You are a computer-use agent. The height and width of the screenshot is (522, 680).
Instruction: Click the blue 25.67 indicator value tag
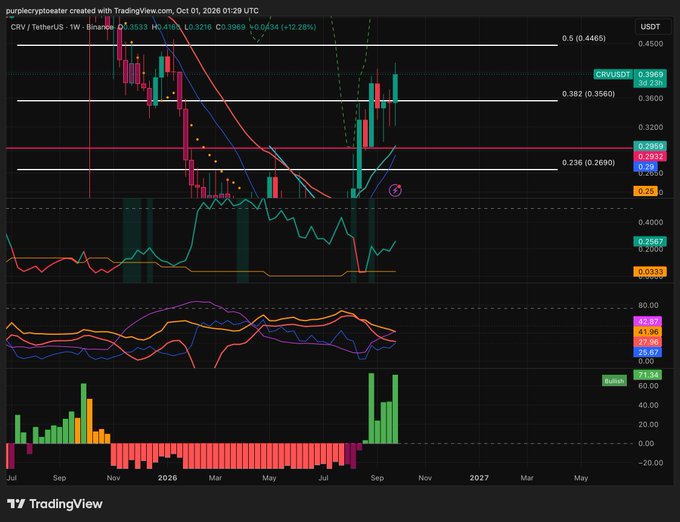click(648, 352)
